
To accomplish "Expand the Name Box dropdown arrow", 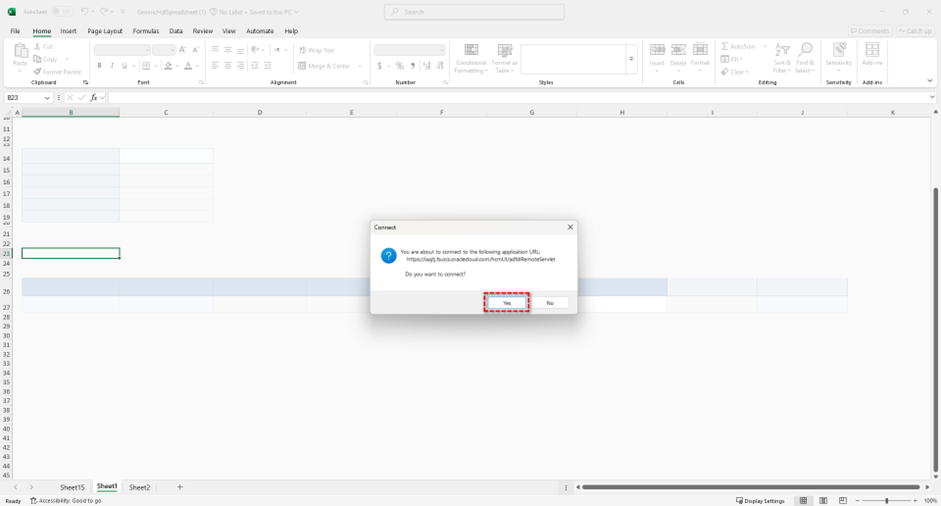I will [x=47, y=98].
